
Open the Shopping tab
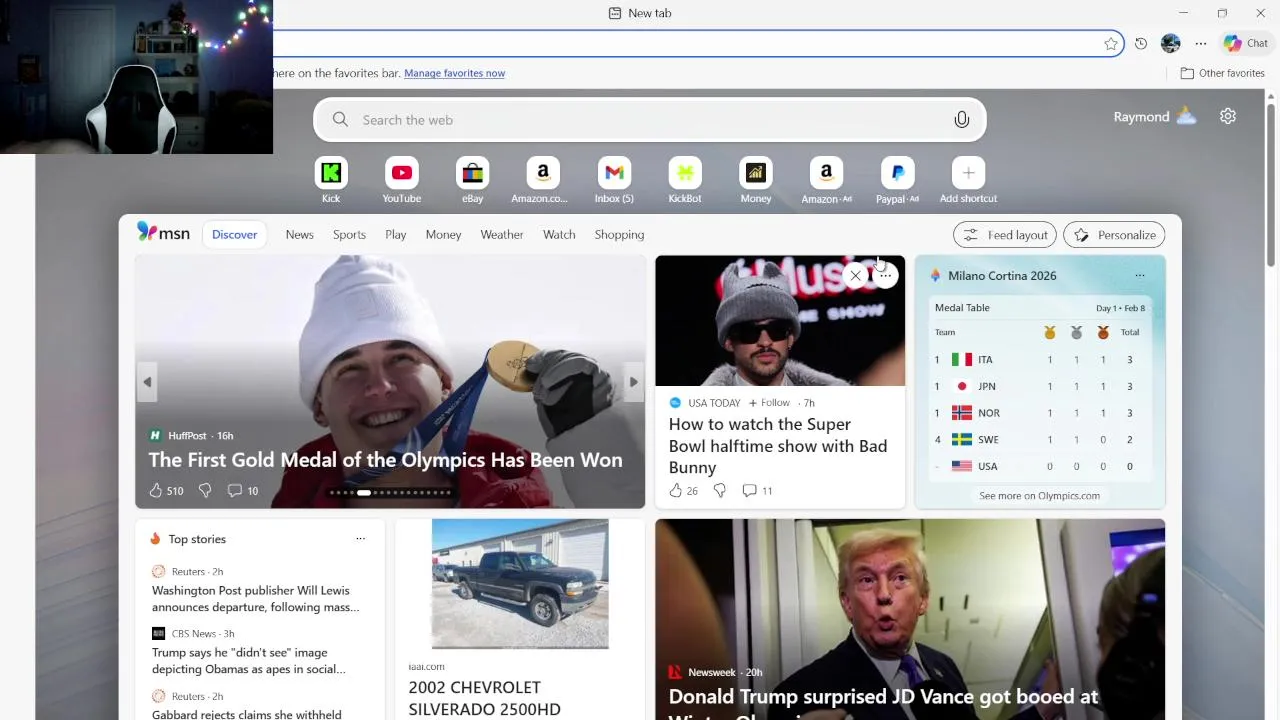[x=619, y=234]
